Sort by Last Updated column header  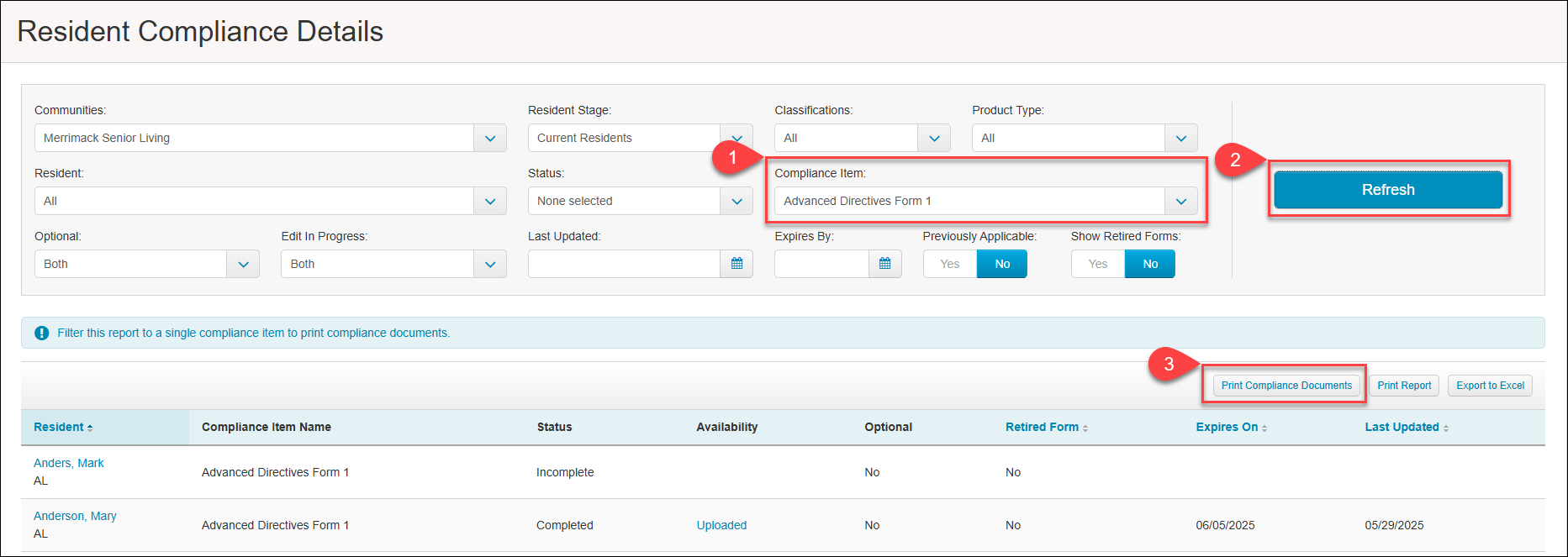pyautogui.click(x=1407, y=427)
